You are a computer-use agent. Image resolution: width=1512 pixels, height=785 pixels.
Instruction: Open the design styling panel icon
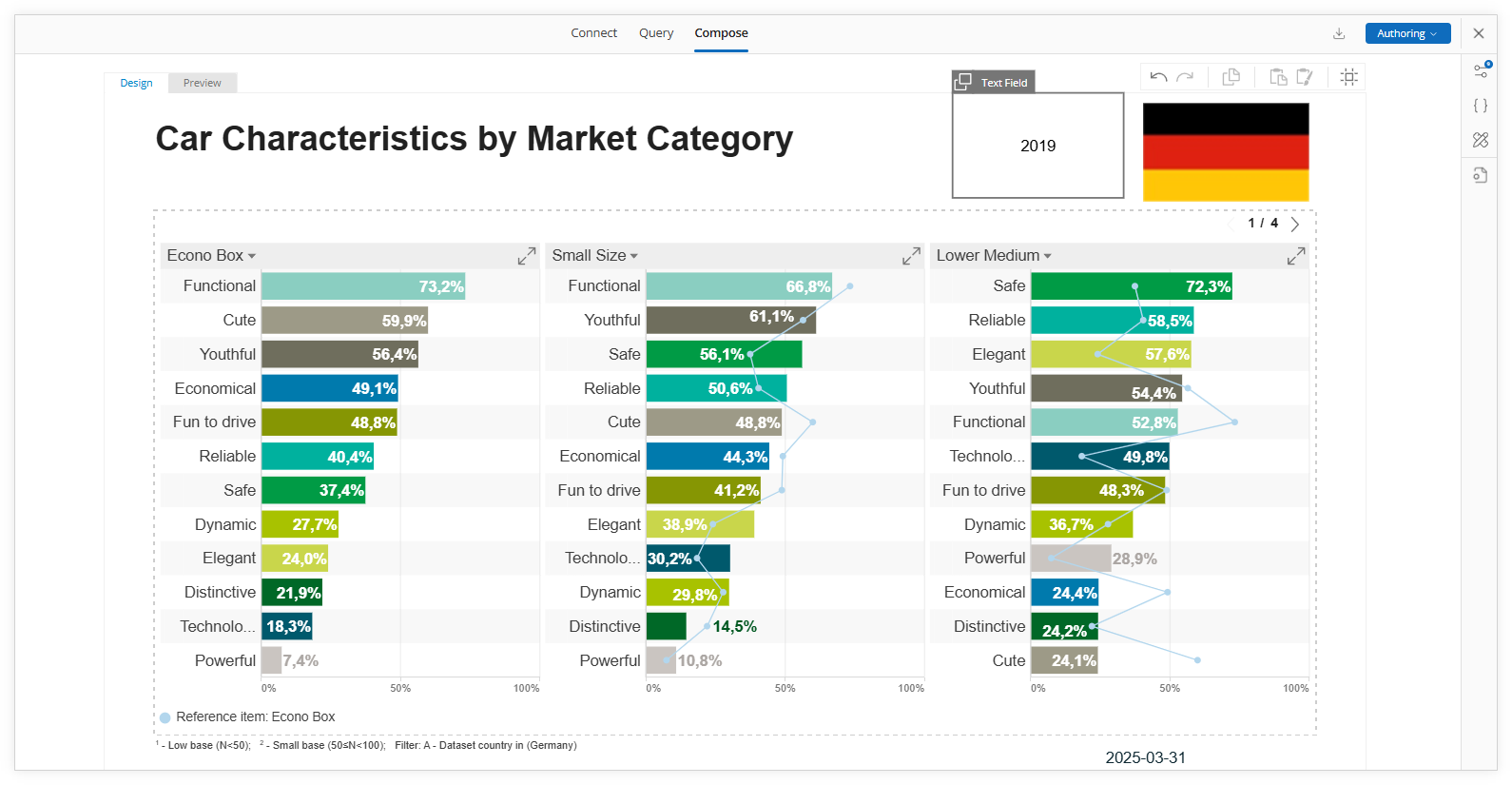[x=1481, y=140]
